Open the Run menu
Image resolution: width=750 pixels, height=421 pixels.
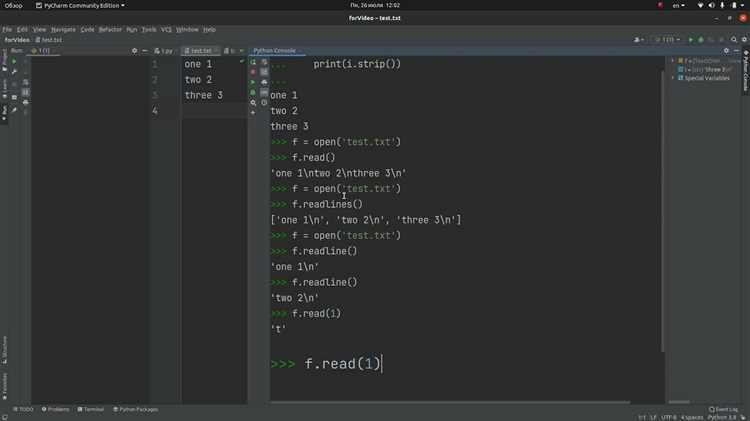coord(132,29)
